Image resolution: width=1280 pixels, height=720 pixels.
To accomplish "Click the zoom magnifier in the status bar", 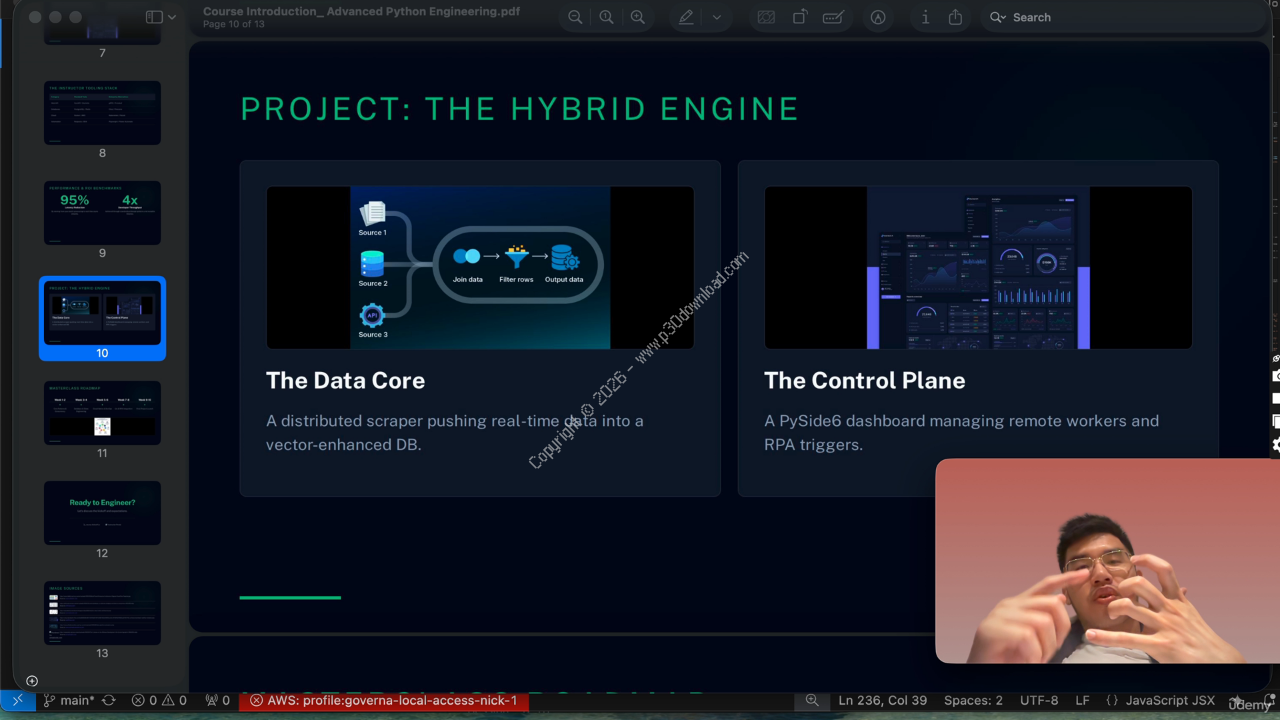I will coord(812,700).
